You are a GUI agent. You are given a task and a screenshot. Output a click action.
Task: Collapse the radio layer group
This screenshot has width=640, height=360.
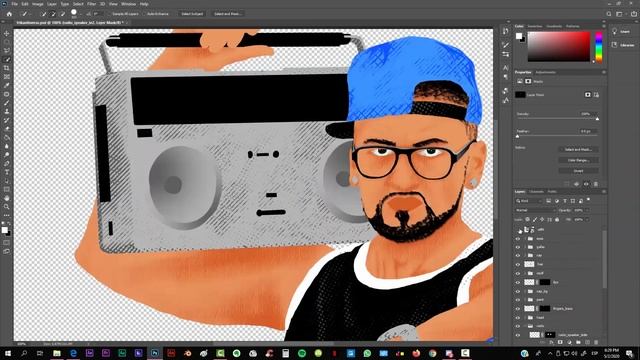point(525,327)
